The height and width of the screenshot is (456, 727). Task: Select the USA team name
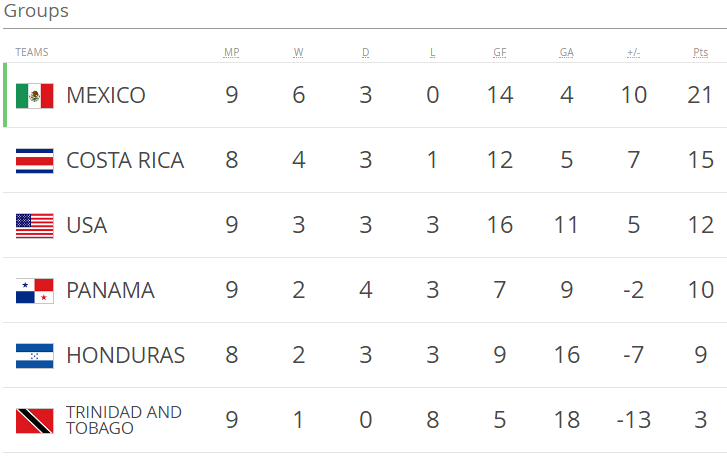[86, 226]
